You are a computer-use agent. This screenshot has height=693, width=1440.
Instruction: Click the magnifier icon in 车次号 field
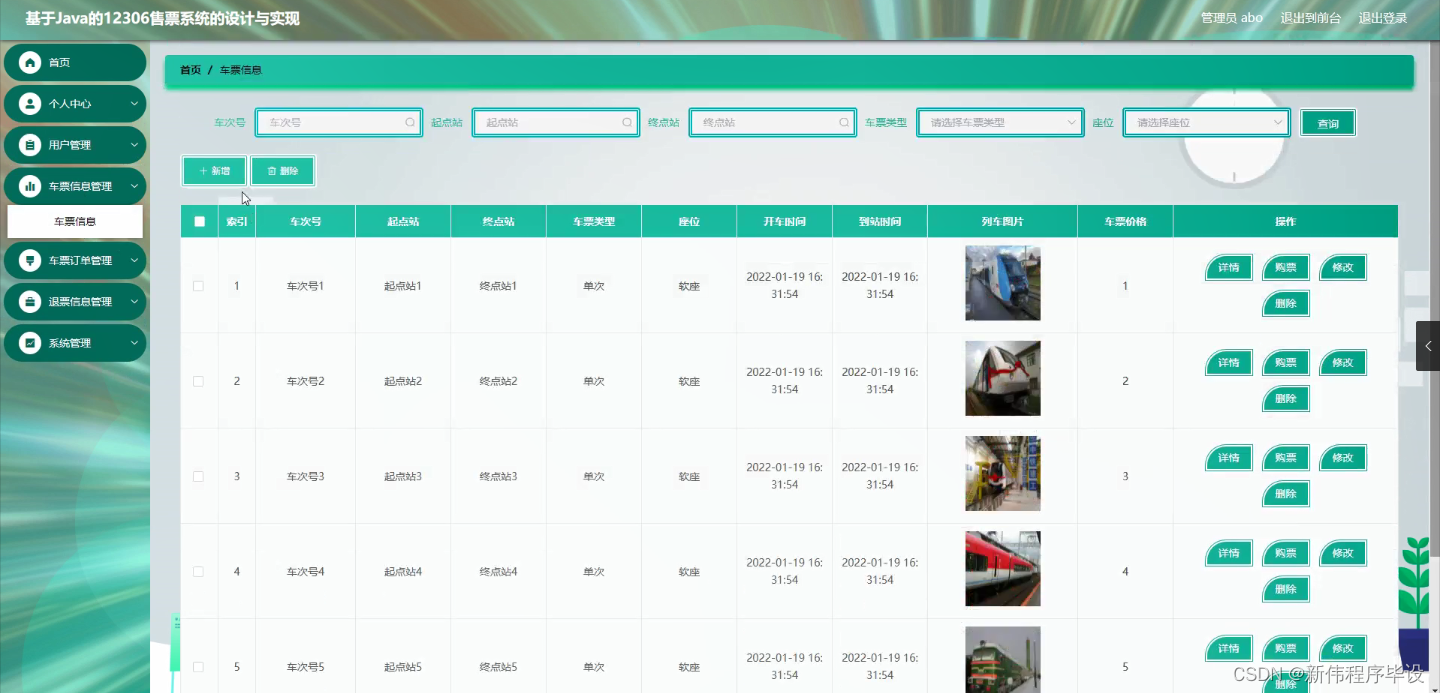[x=410, y=122]
